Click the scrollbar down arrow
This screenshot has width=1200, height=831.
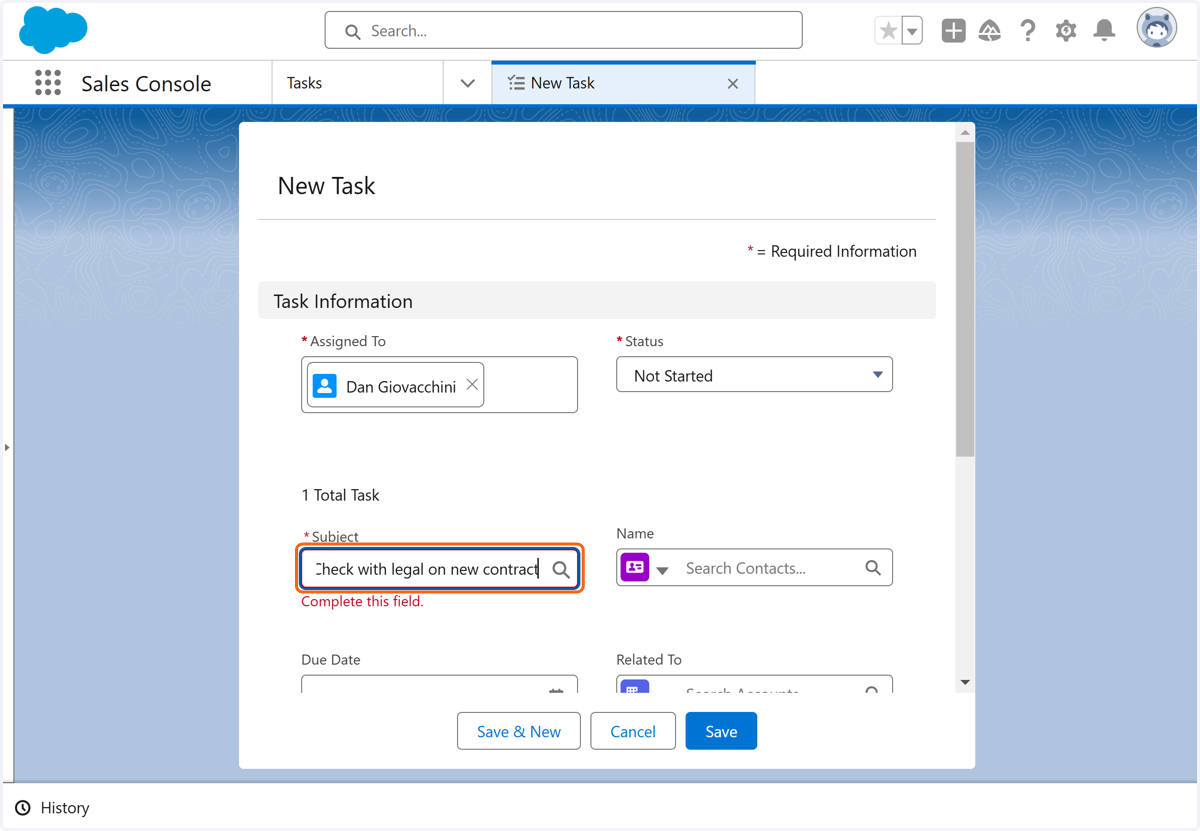click(x=965, y=682)
